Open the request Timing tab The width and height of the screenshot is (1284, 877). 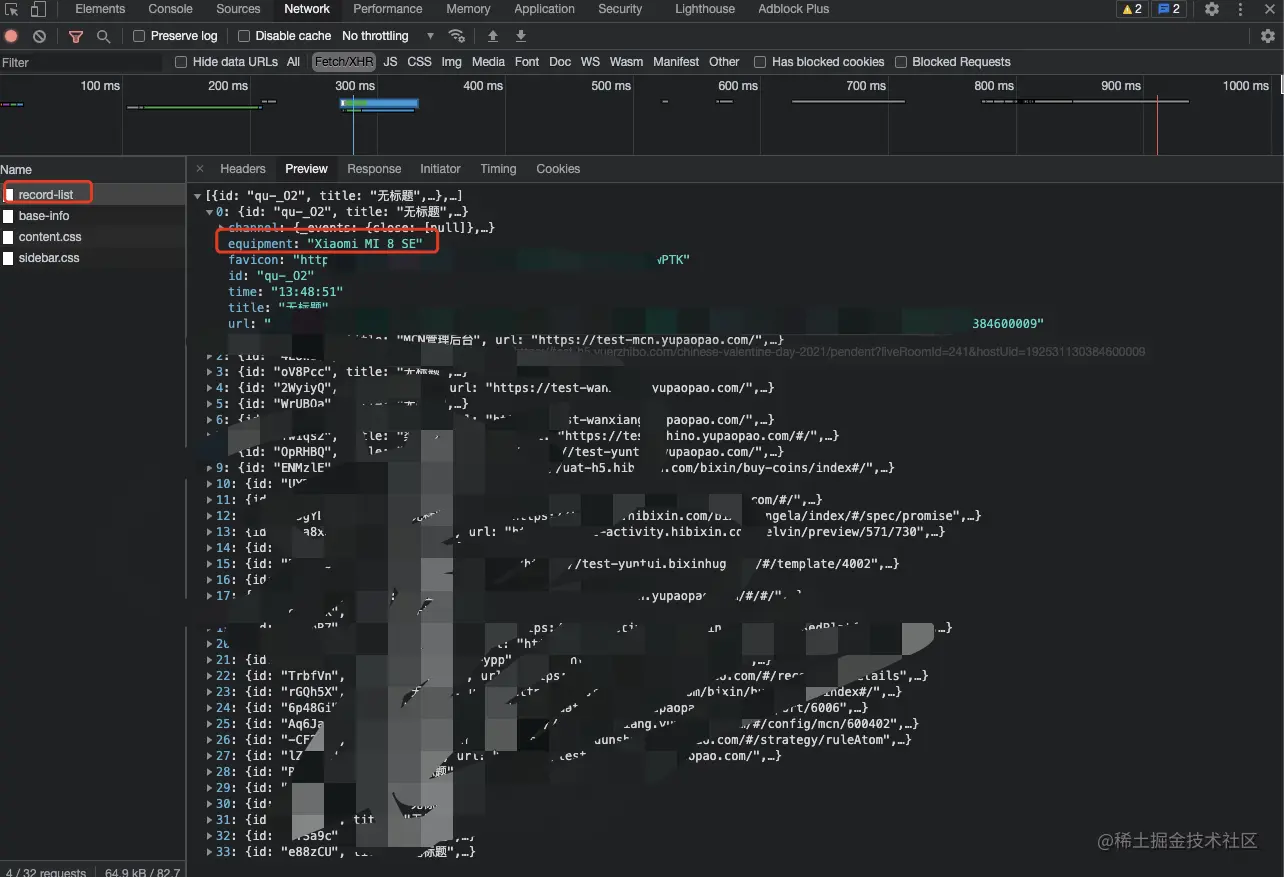coord(498,169)
